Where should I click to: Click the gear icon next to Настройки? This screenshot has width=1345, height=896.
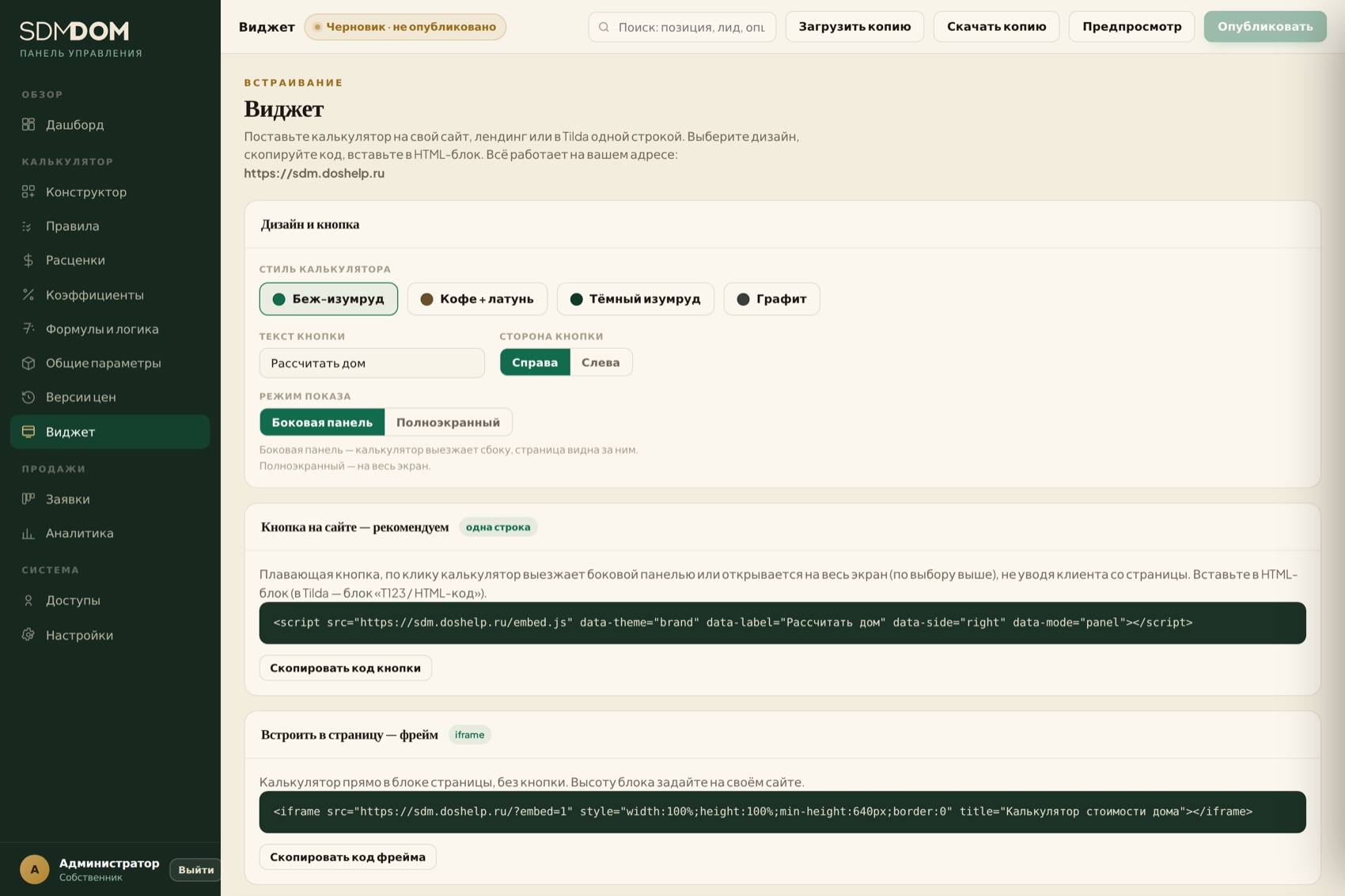coord(28,634)
